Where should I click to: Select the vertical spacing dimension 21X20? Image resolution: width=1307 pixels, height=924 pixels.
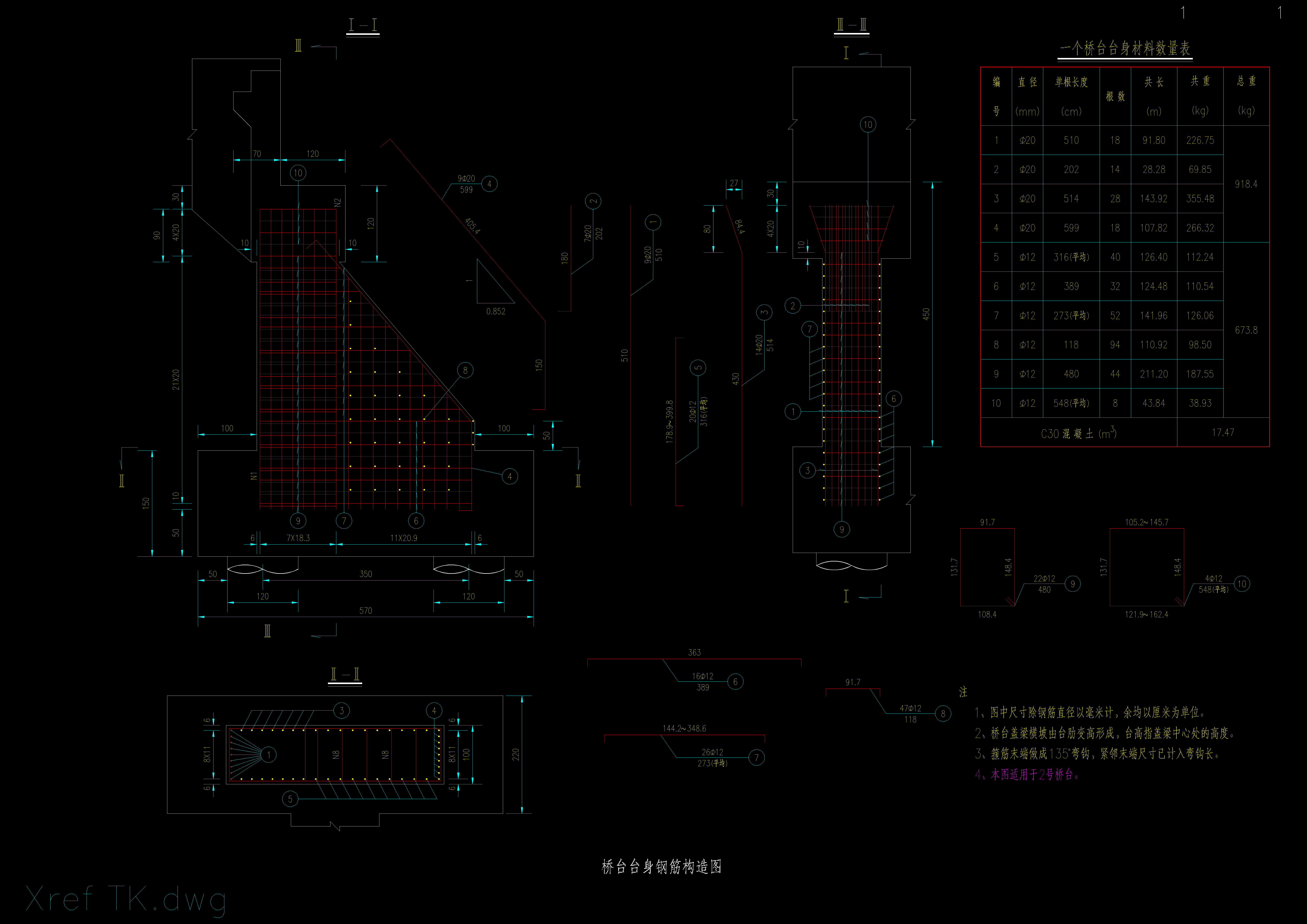(176, 380)
